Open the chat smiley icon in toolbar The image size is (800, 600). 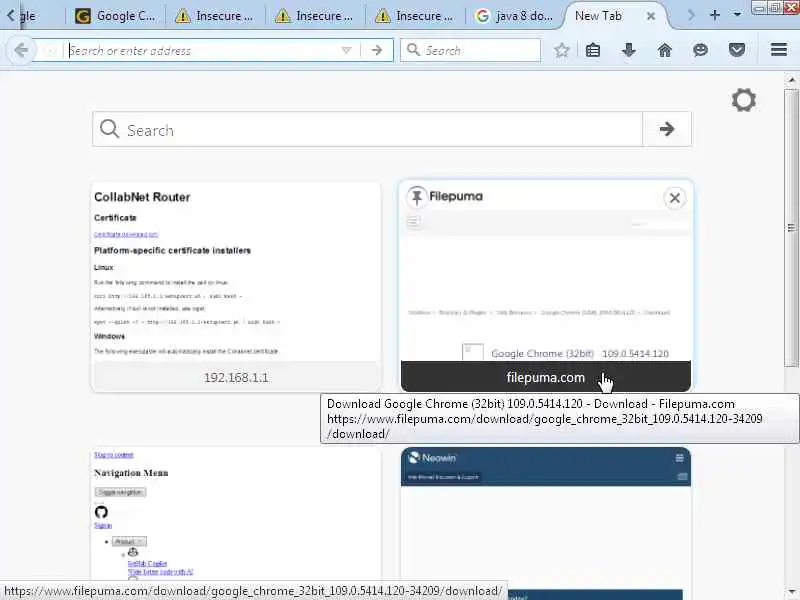(701, 50)
